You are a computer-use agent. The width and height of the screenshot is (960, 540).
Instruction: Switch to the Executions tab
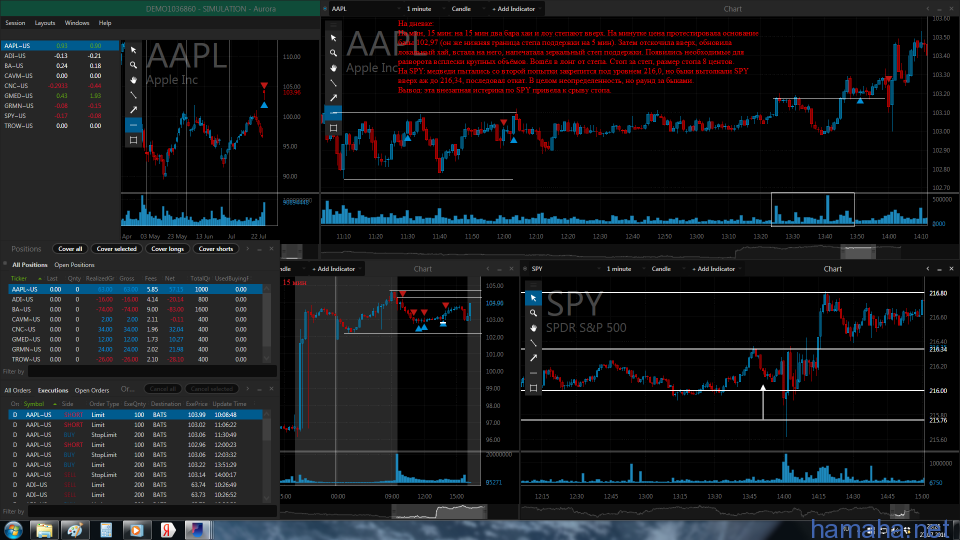click(x=53, y=391)
